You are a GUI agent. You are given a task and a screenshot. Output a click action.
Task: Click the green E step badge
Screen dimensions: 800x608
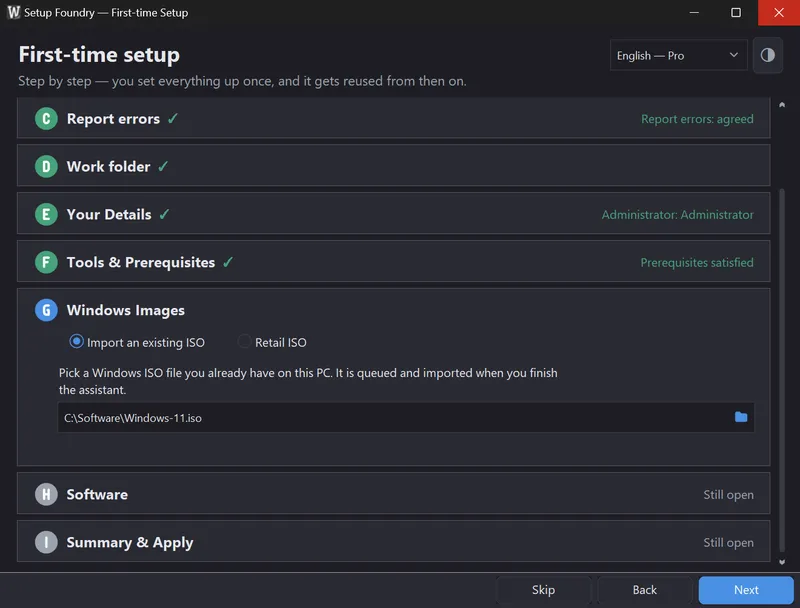click(46, 214)
